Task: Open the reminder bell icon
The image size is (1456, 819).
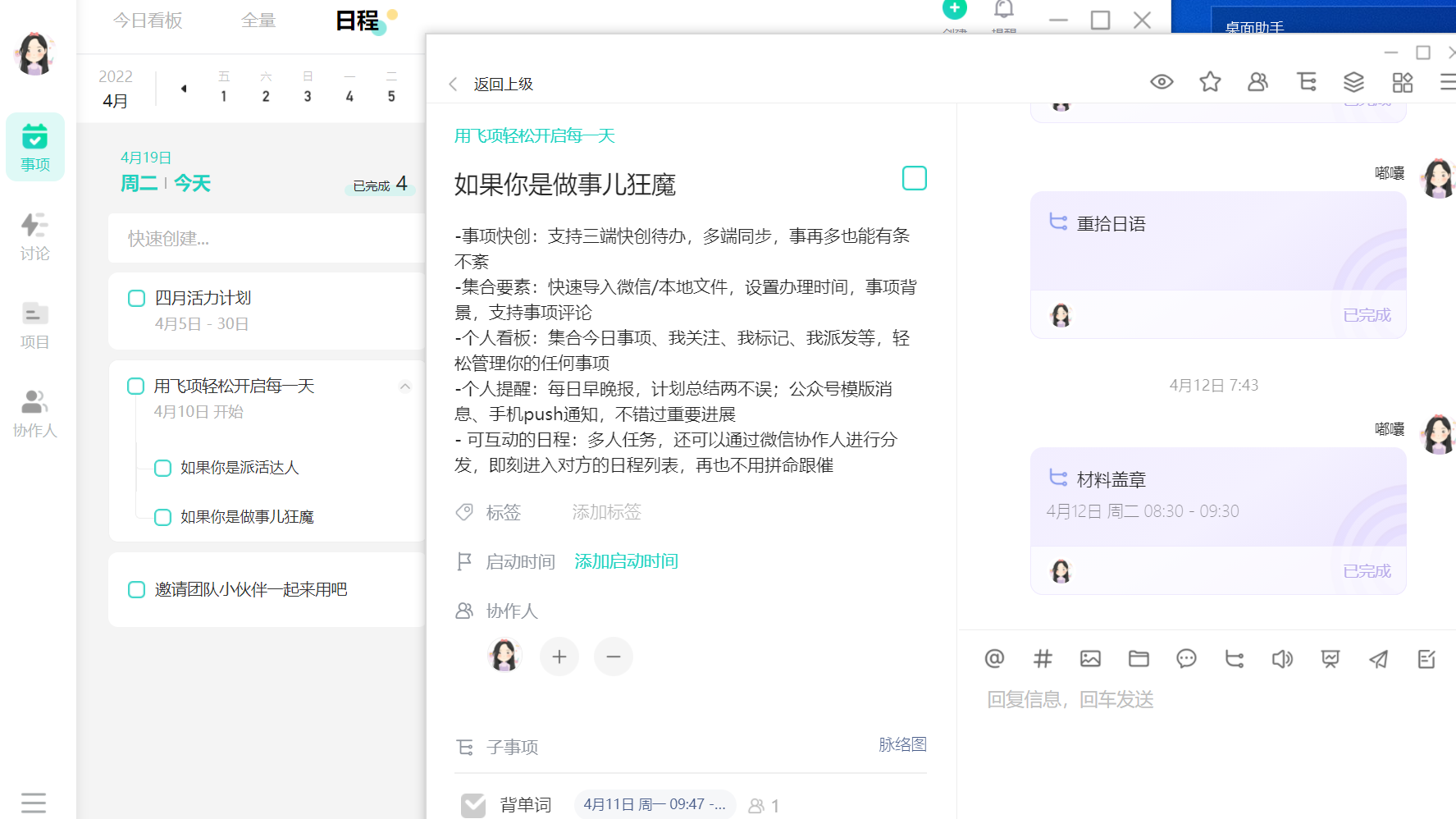Action: [x=1004, y=10]
